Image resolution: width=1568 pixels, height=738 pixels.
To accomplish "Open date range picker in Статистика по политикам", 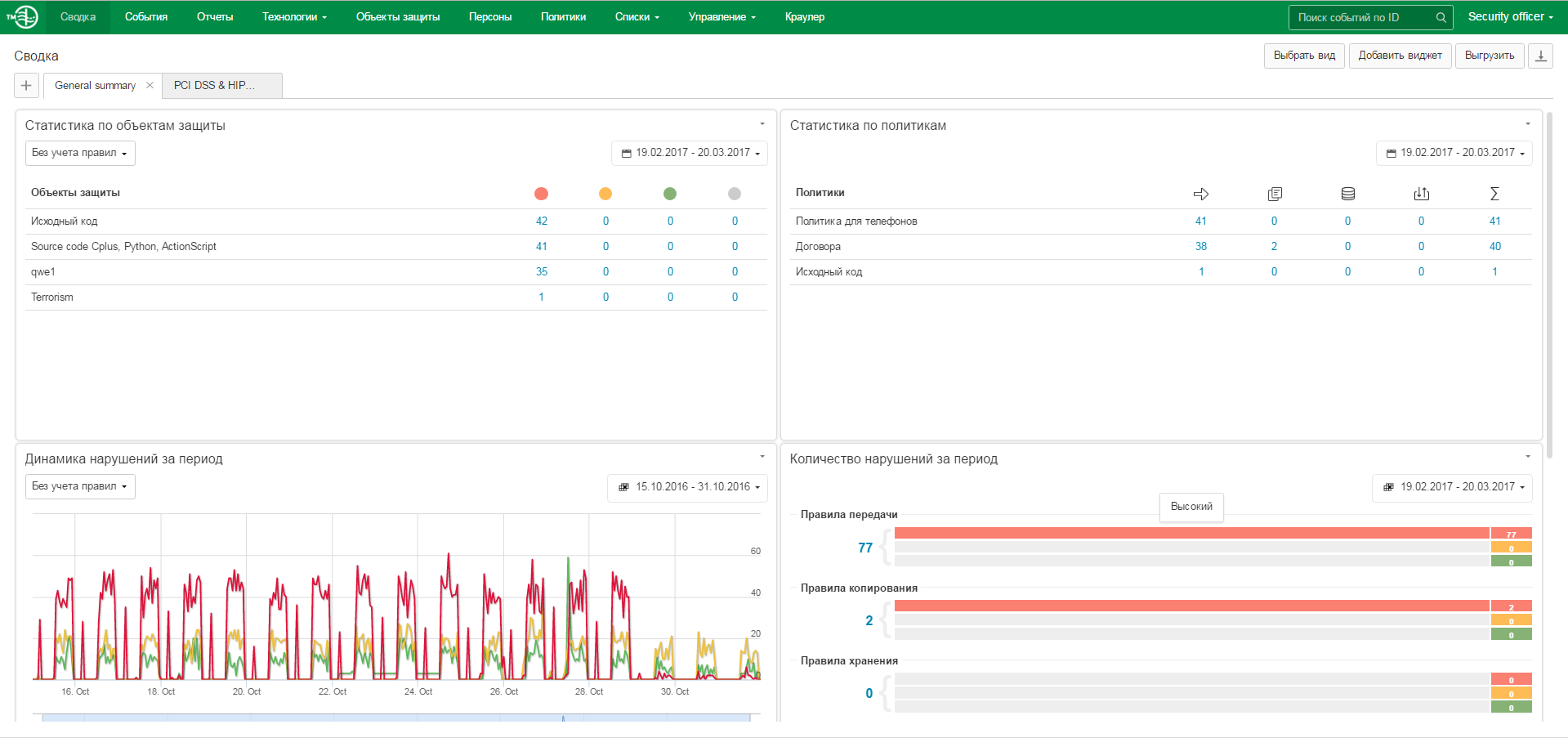I will [1454, 153].
